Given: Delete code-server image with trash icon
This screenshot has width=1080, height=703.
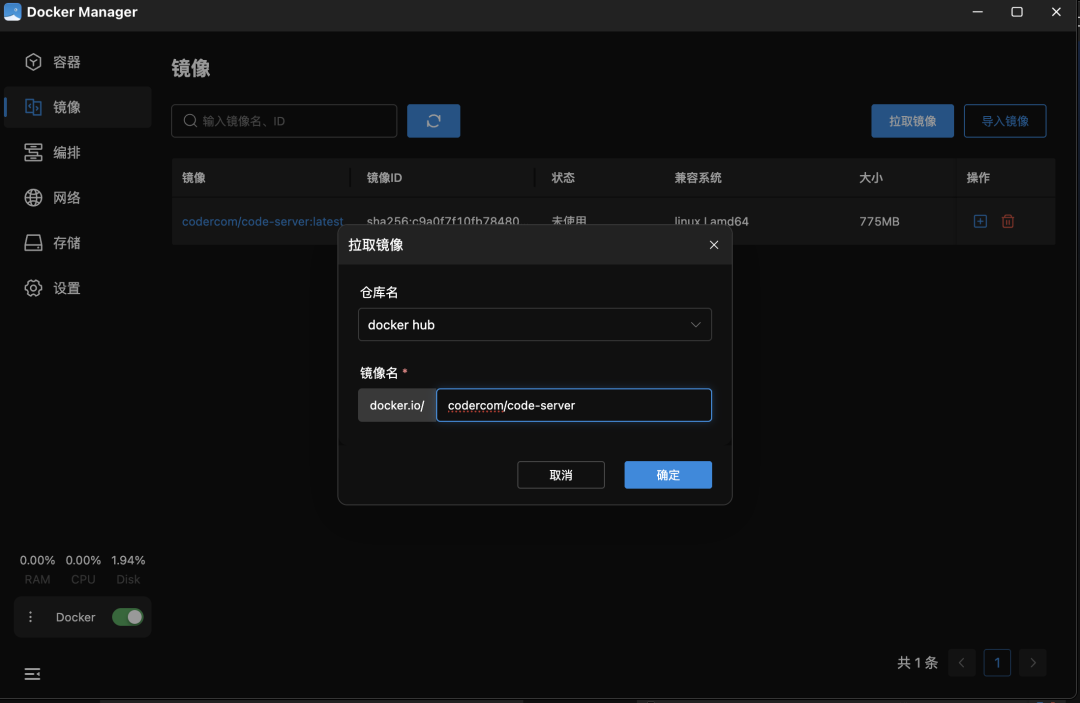Looking at the screenshot, I should [x=1008, y=221].
